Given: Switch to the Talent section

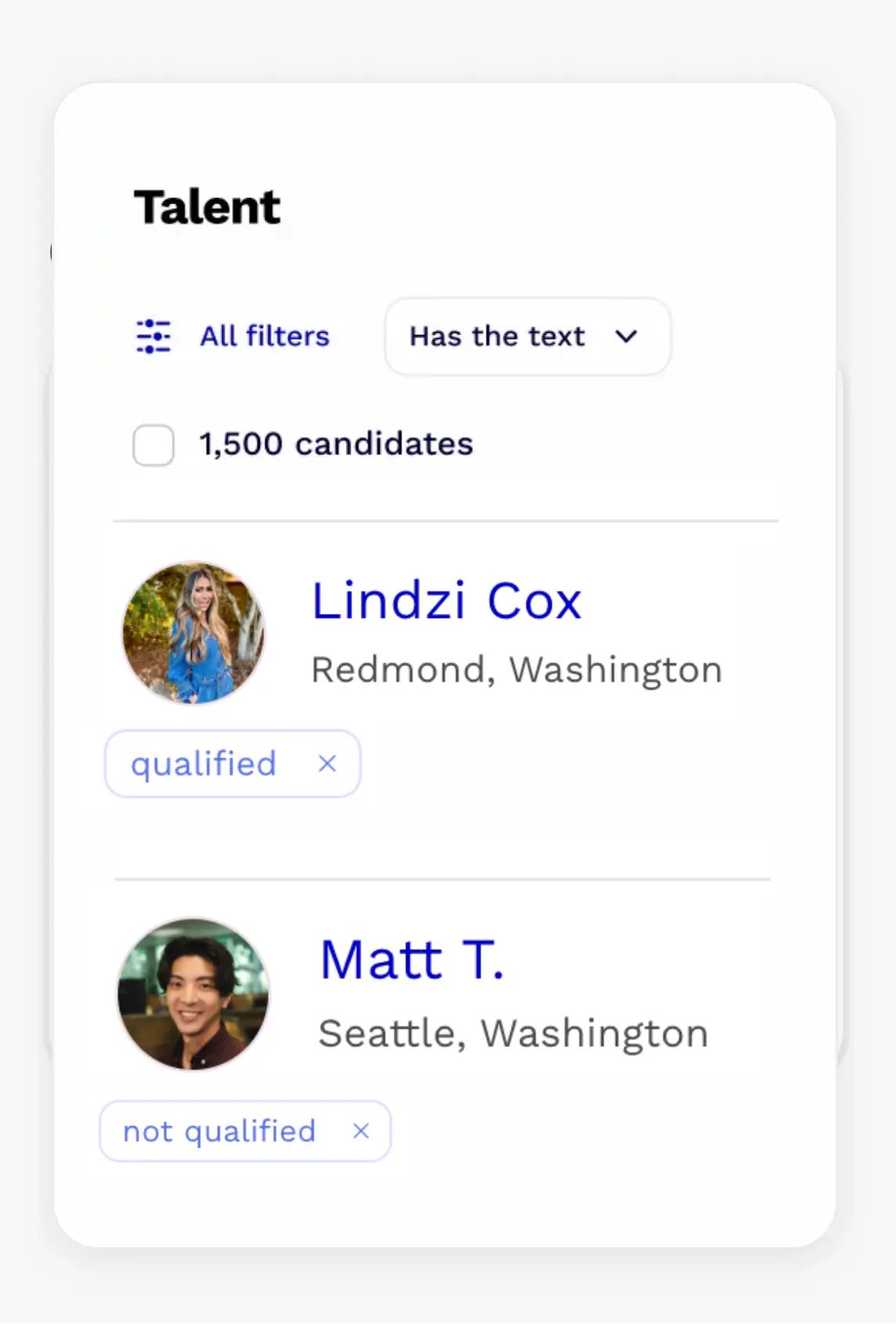Looking at the screenshot, I should coord(207,205).
